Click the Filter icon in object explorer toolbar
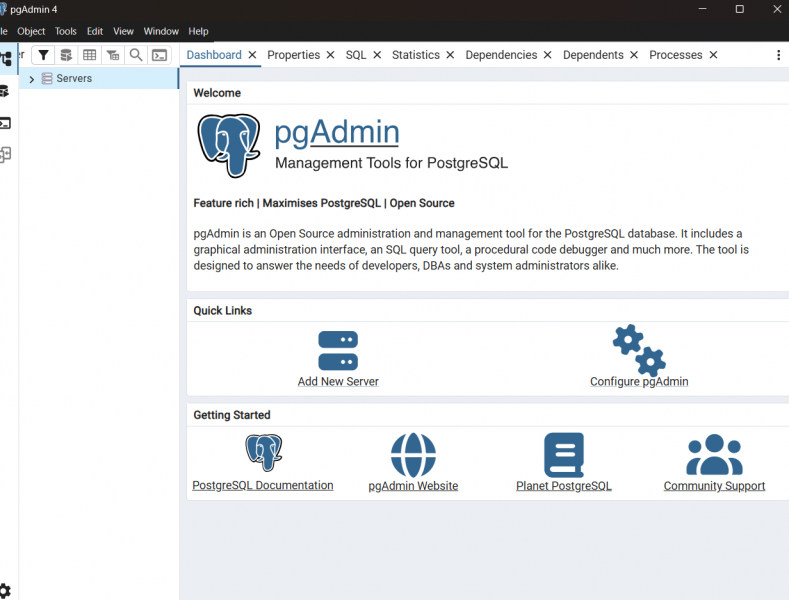Screen dimensions: 789x600 point(43,55)
